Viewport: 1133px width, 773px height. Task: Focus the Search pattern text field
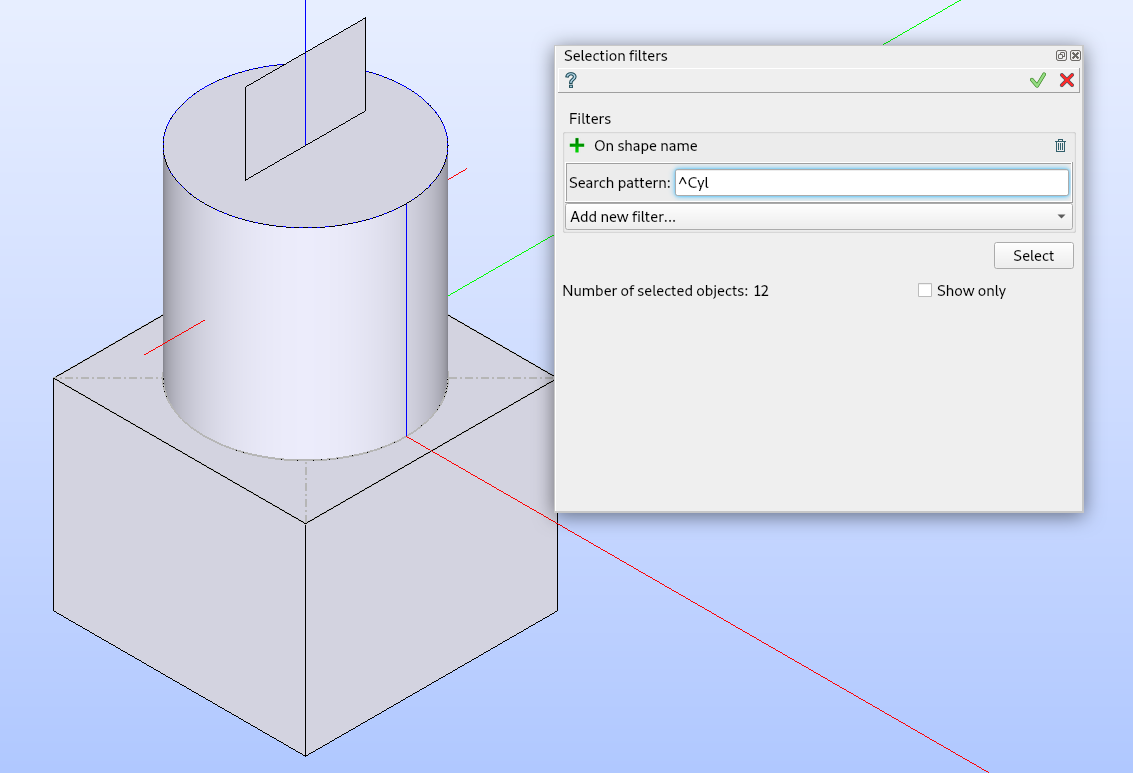coord(871,183)
